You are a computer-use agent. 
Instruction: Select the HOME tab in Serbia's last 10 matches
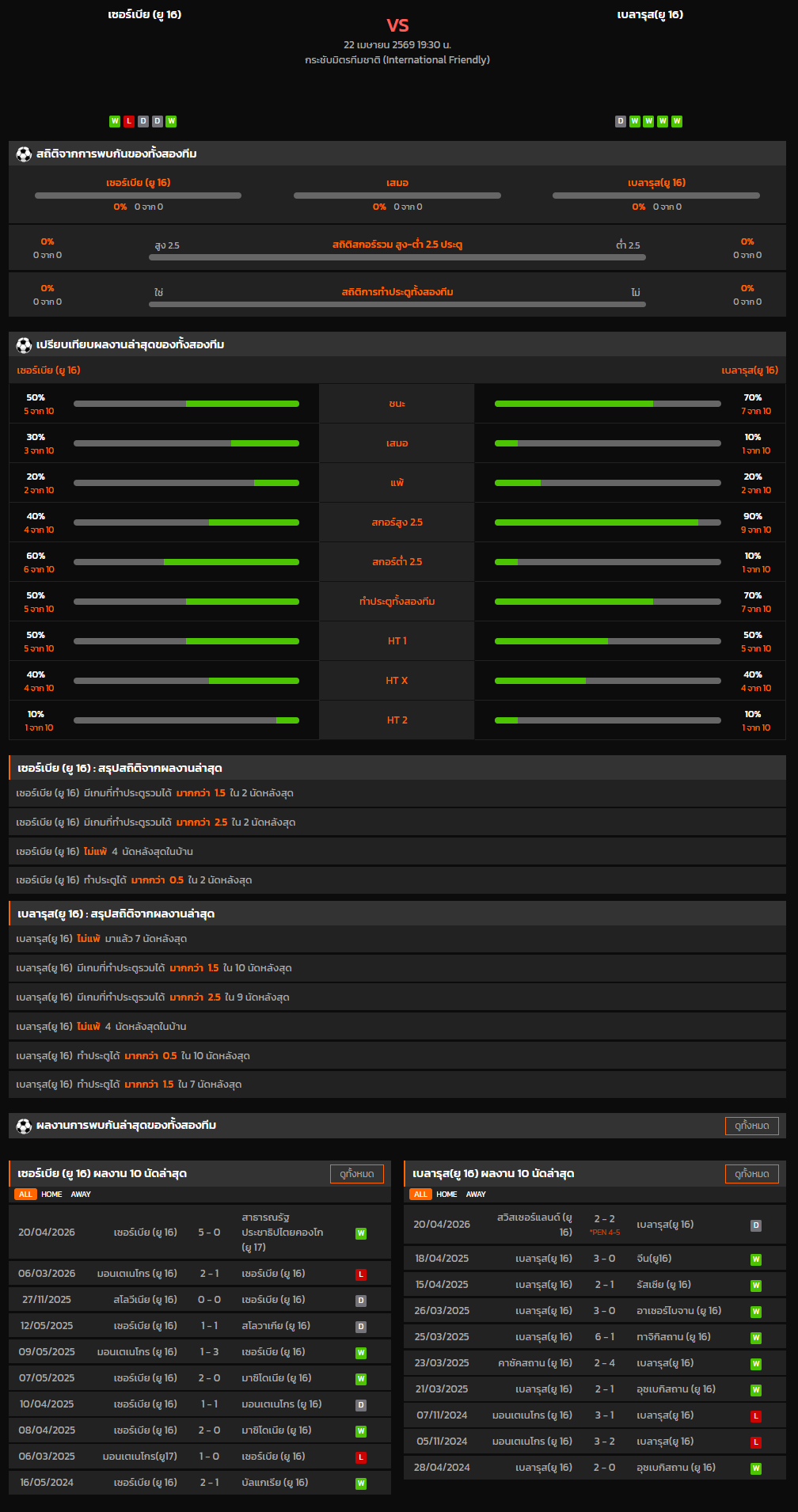(x=51, y=1195)
